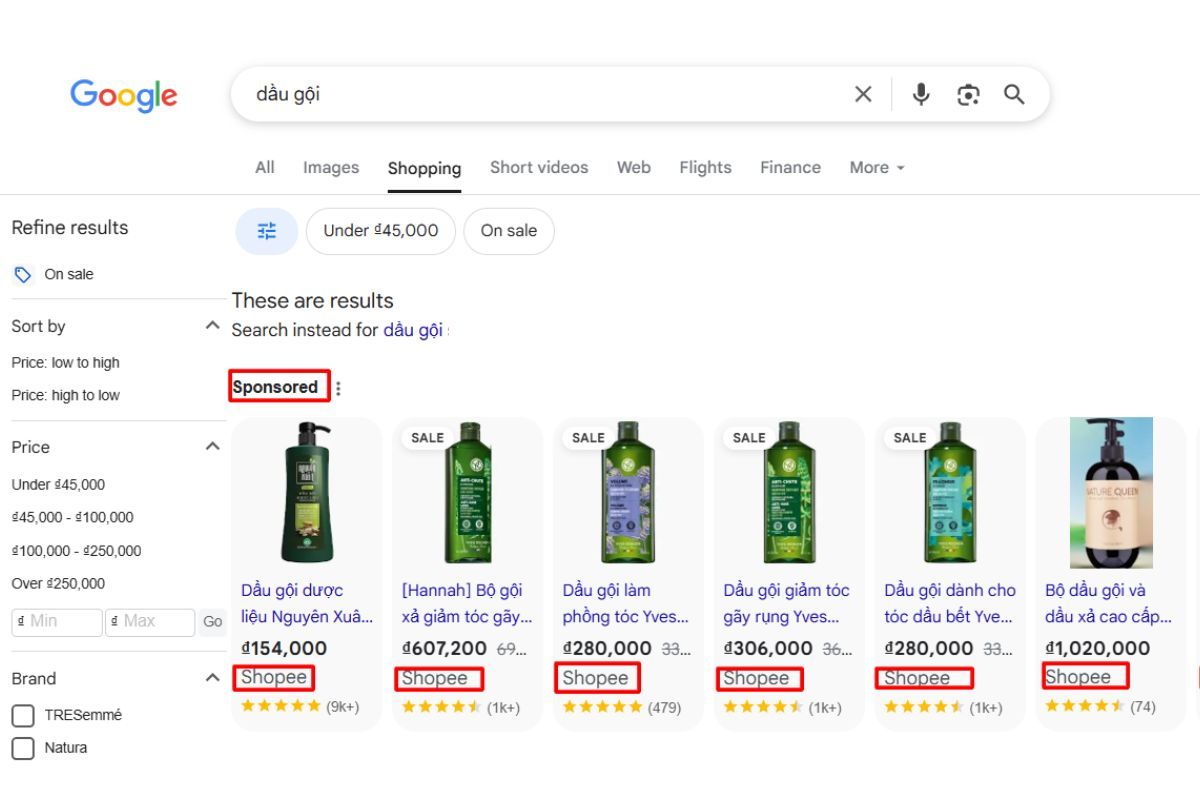Viewport: 1200px width, 800px height.
Task: Open Dầu gội giảm tóc gãy rụng link
Action: (x=787, y=603)
